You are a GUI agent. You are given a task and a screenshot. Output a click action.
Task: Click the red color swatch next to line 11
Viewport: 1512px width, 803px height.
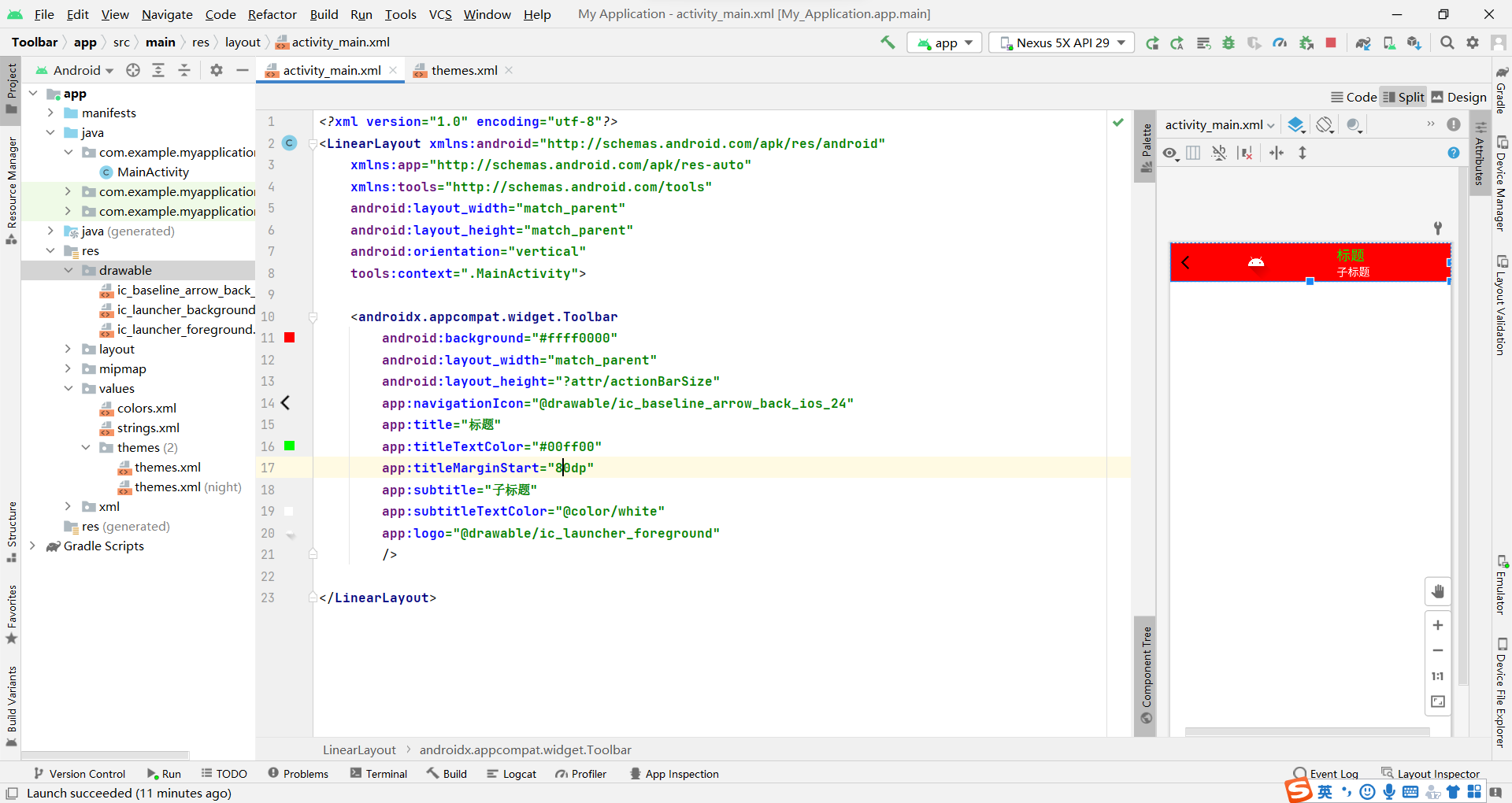pyautogui.click(x=289, y=337)
